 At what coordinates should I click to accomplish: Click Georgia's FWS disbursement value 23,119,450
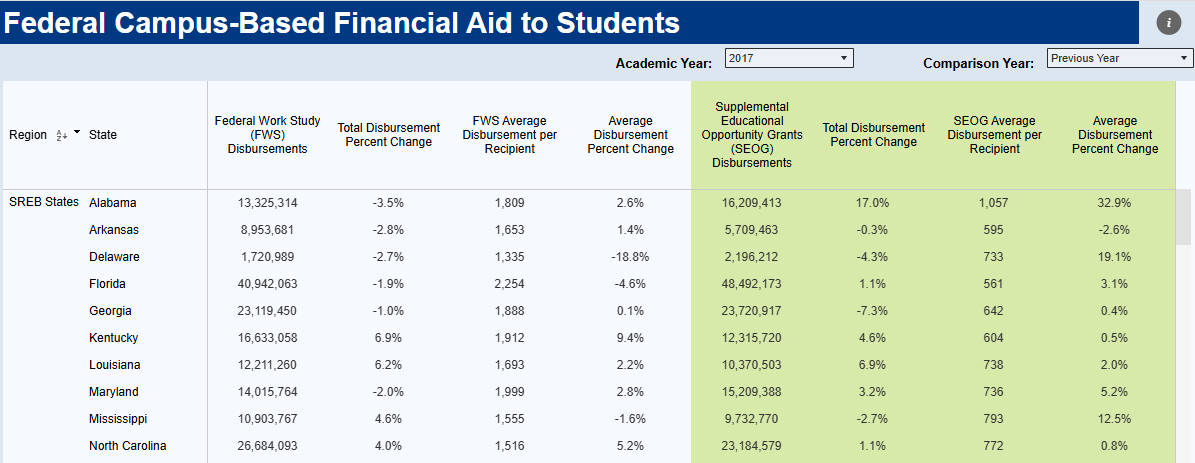[x=267, y=311]
